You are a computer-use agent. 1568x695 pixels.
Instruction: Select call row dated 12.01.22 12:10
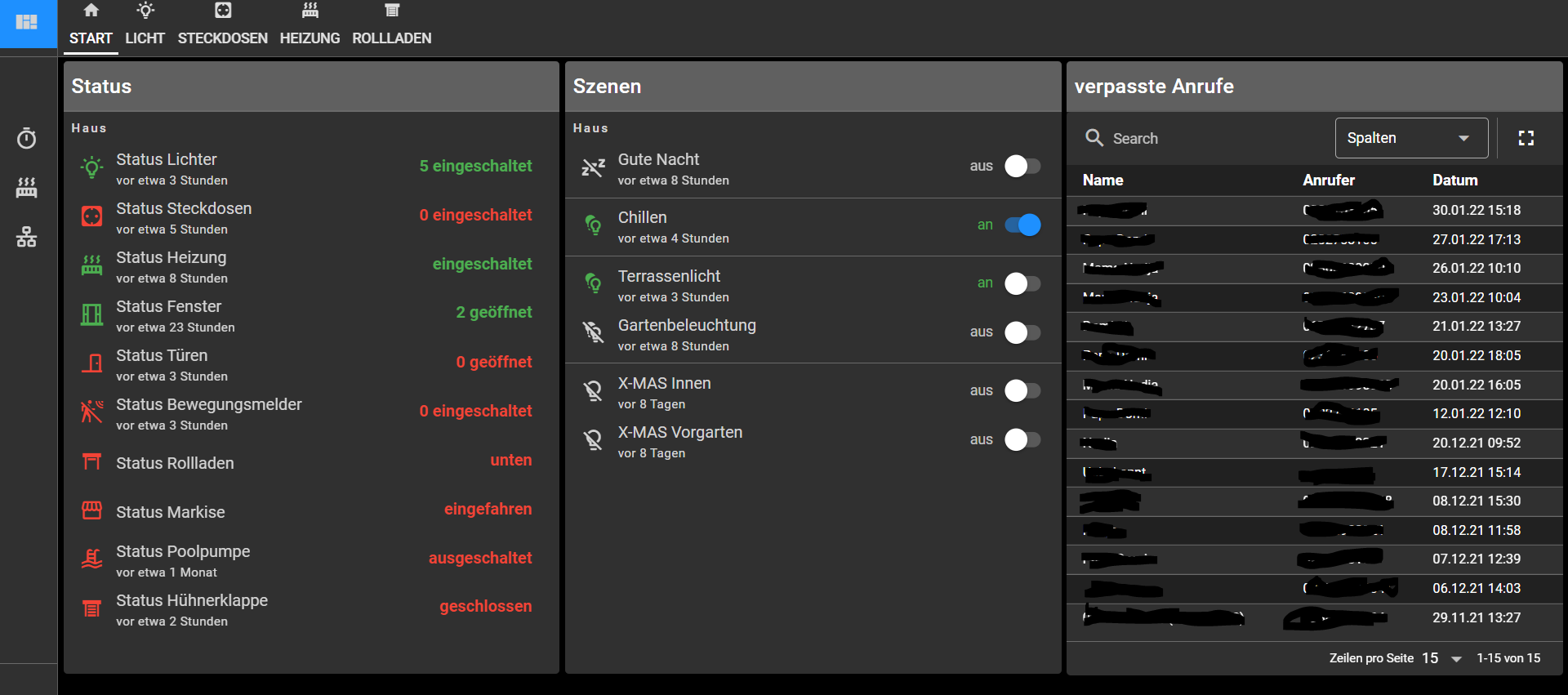click(1314, 413)
